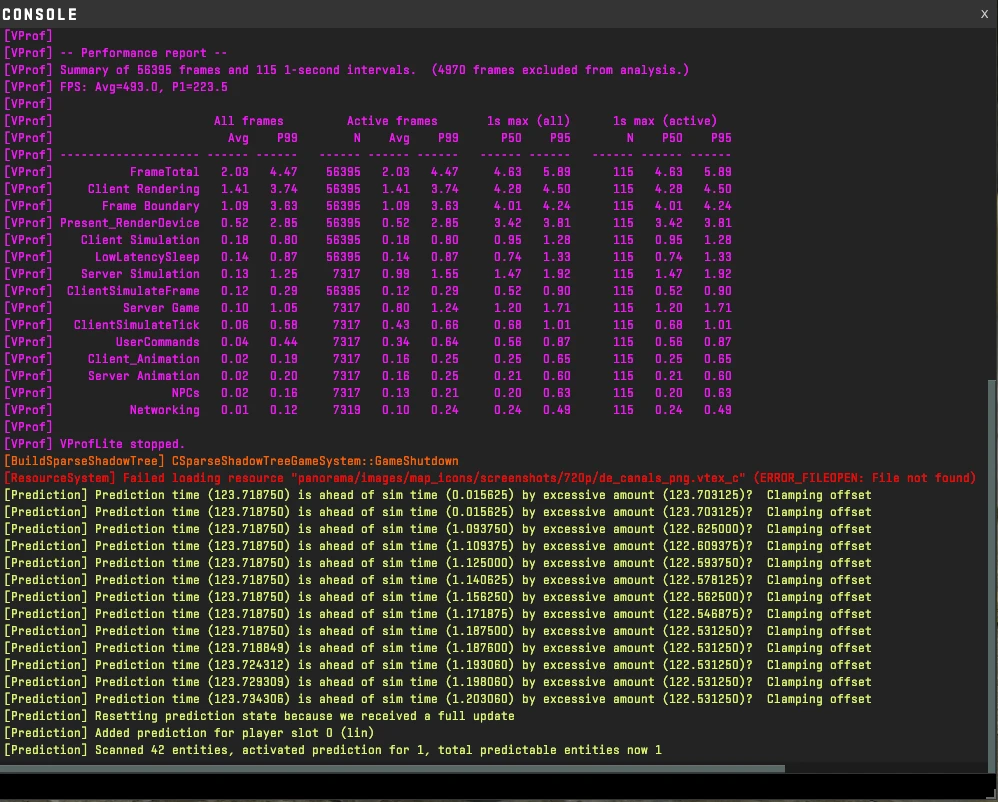Click the 'VProfLite stopped.' log line
The height and width of the screenshot is (802, 998).
94,444
